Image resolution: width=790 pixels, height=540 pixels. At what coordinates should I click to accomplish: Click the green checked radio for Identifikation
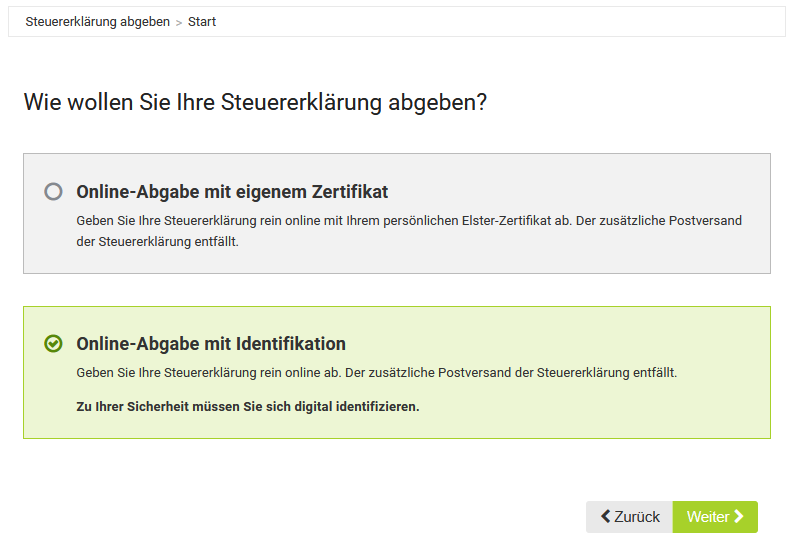click(54, 344)
